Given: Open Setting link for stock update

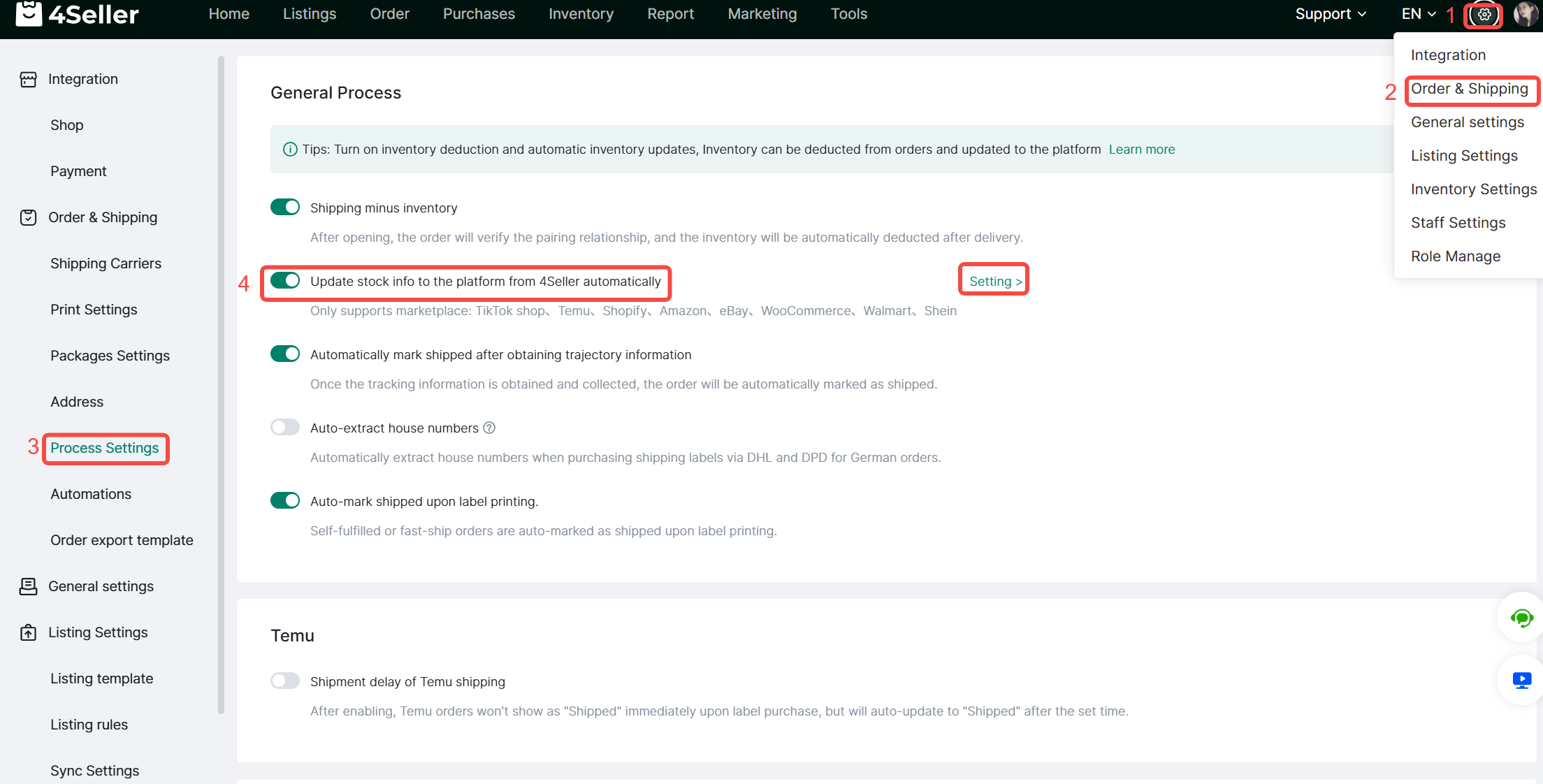Looking at the screenshot, I should pos(995,281).
